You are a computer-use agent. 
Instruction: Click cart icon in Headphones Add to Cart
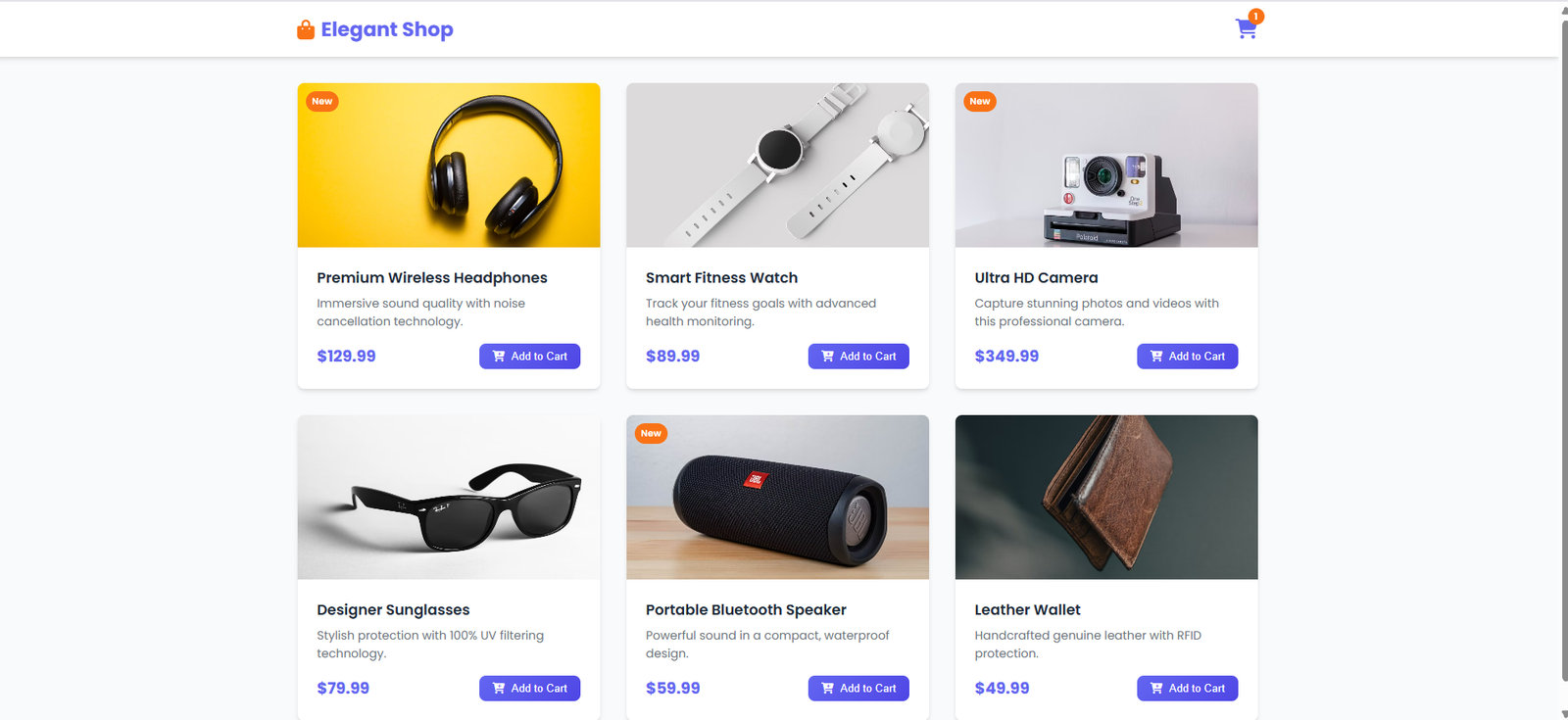point(499,357)
